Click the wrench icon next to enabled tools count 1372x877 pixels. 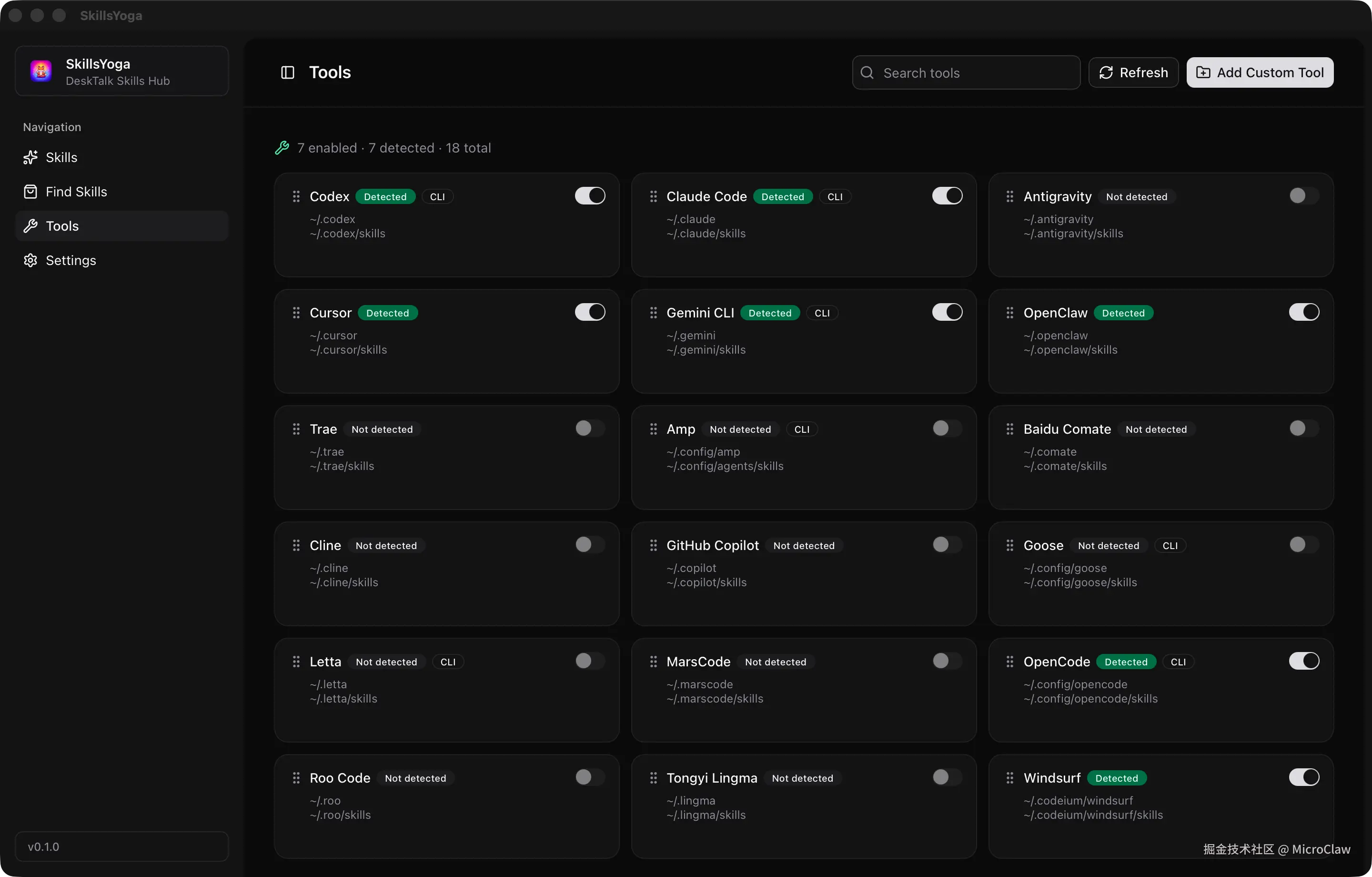click(282, 148)
